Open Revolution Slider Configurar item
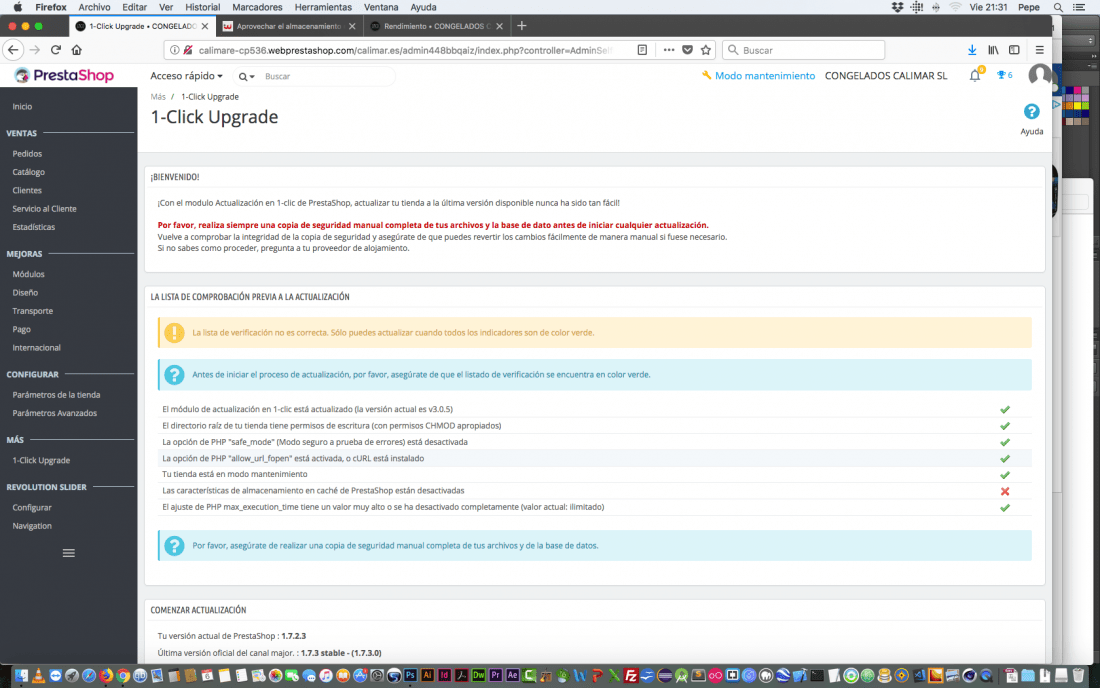1100x688 pixels. point(32,508)
